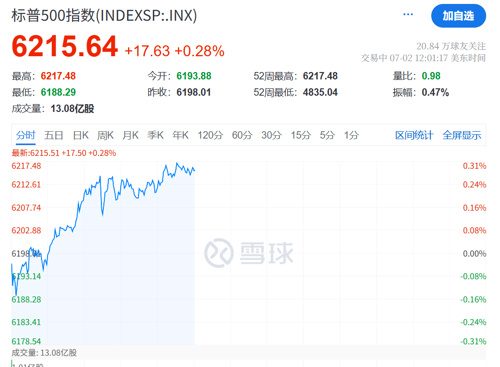Select the 120分 interval tab
This screenshot has width=500, height=367.
[x=210, y=135]
